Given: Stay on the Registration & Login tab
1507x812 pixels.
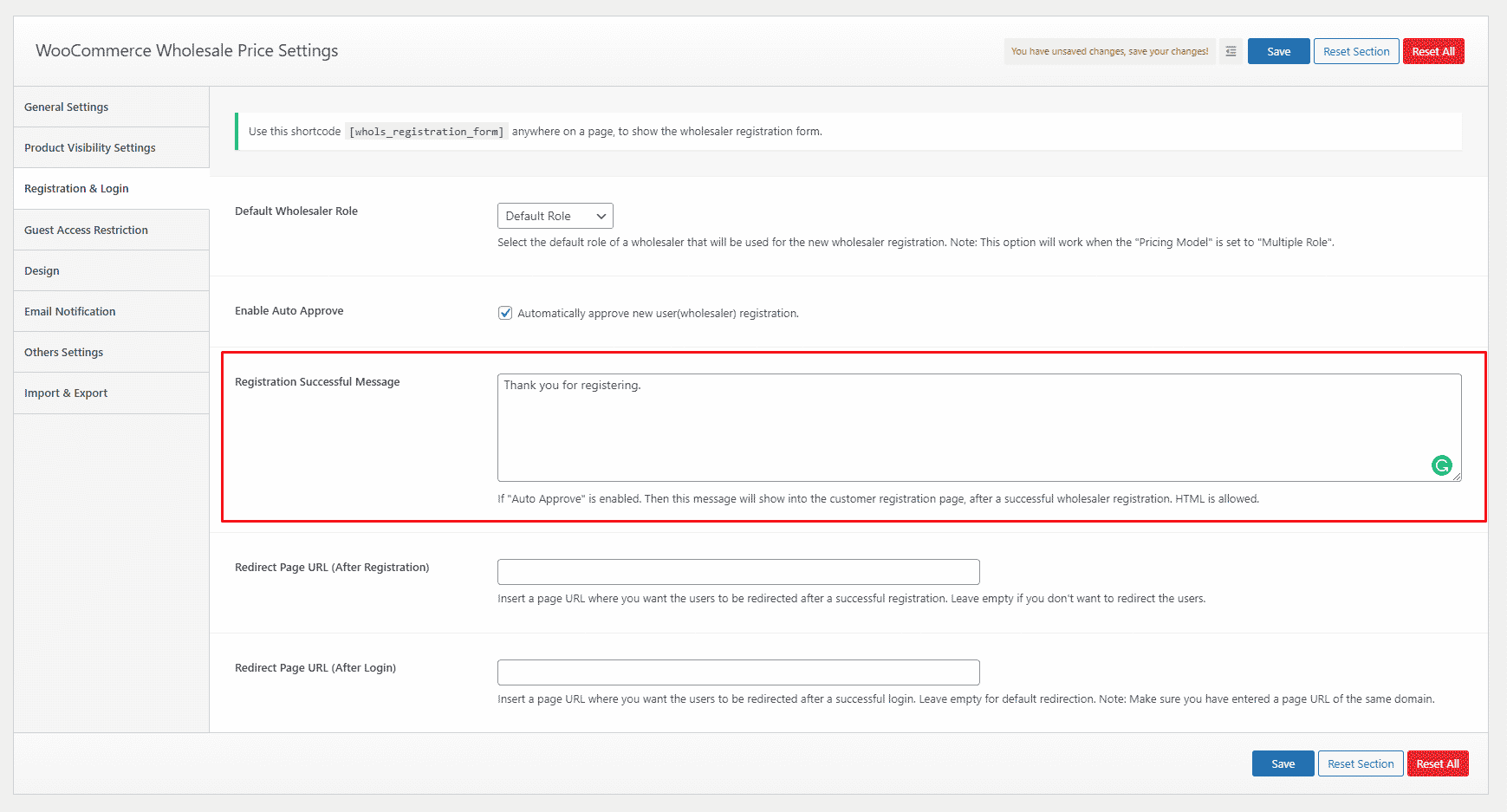Looking at the screenshot, I should pyautogui.click(x=76, y=188).
